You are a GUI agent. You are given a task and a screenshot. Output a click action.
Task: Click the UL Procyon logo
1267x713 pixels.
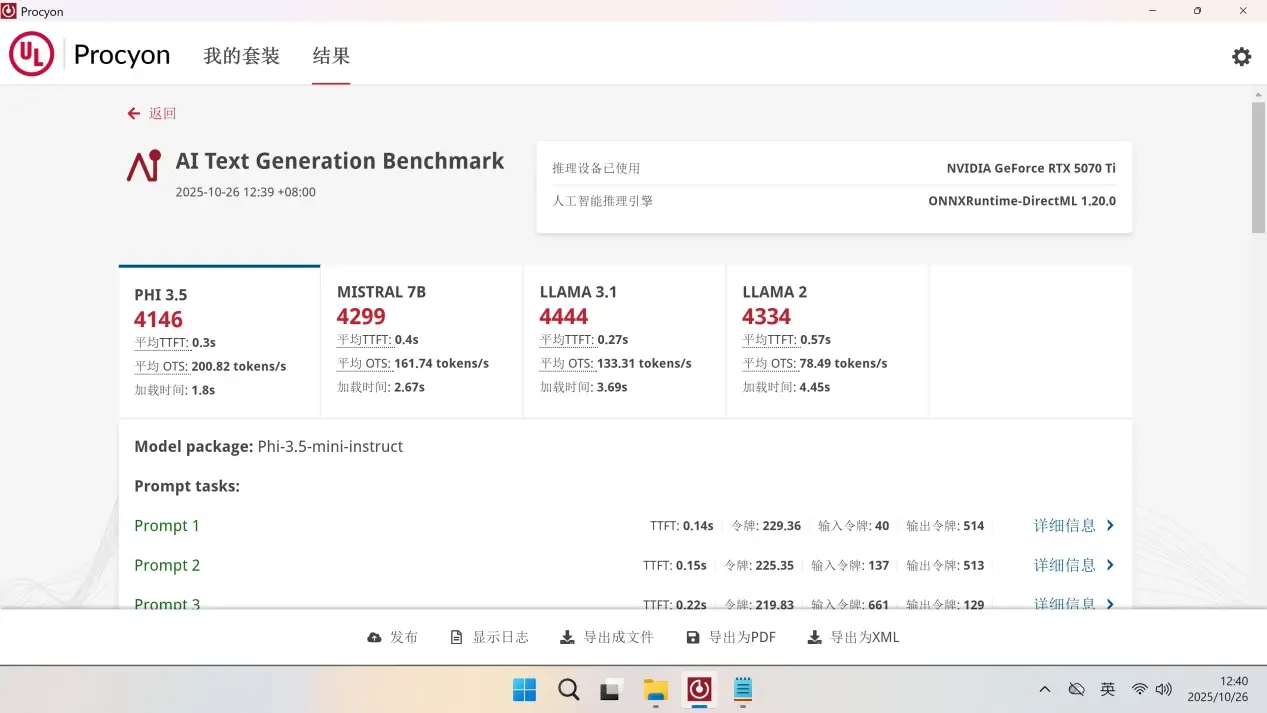tap(90, 54)
